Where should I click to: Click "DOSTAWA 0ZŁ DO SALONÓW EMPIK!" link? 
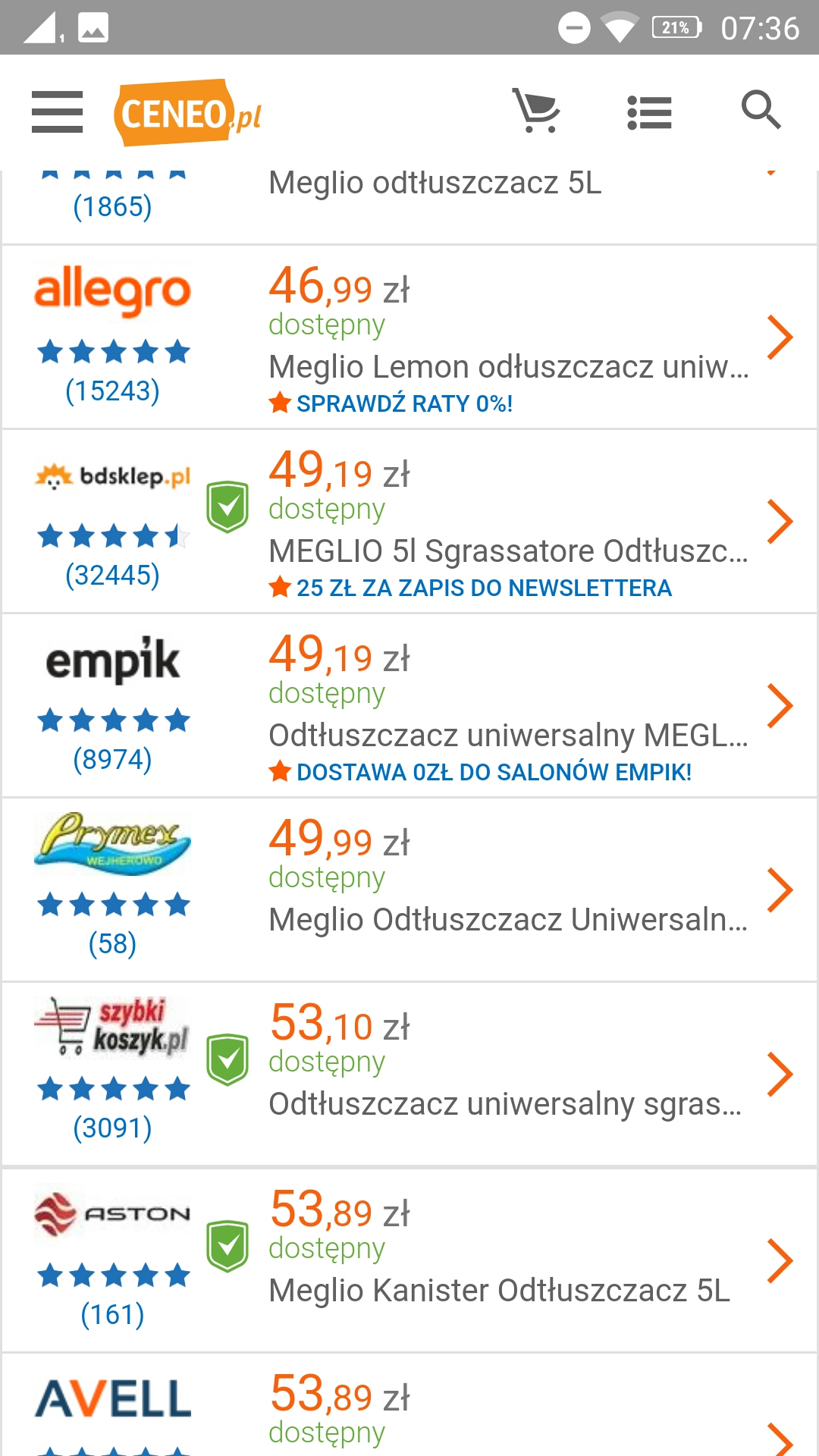493,772
